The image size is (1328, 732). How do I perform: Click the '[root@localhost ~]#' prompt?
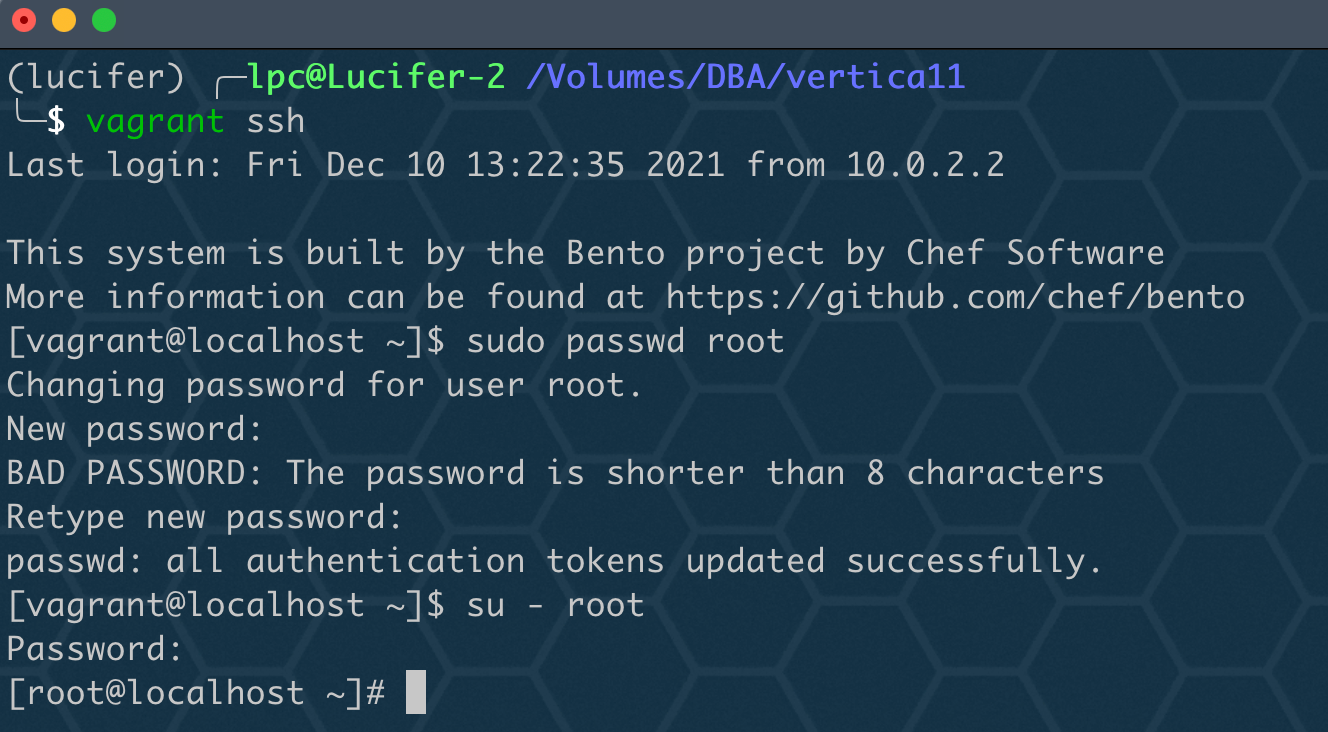196,693
